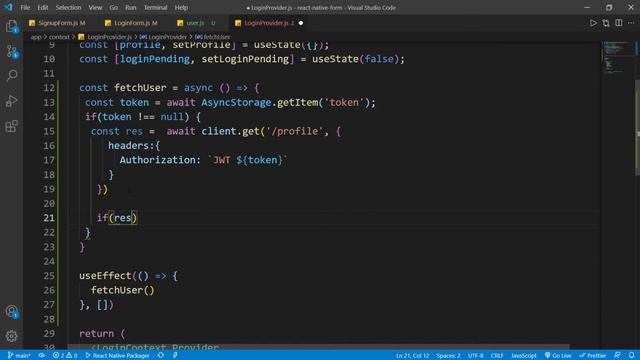Switch to the SignupForm.js tab
Screen dimensions: 640x360
(58, 23)
